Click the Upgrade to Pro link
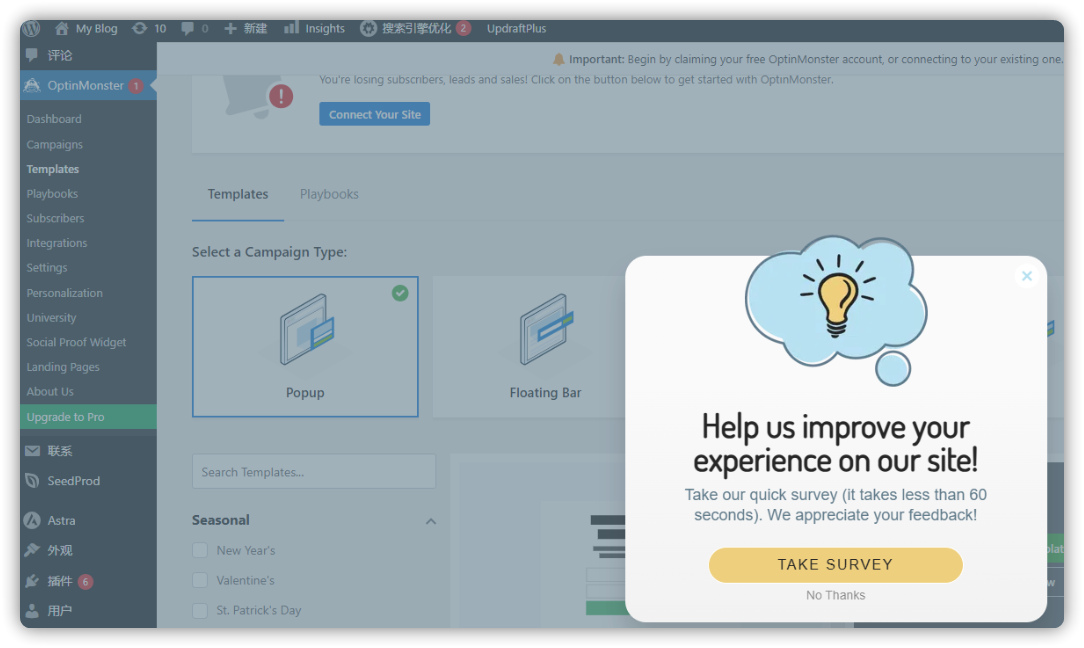The image size is (1084, 648). (x=88, y=417)
